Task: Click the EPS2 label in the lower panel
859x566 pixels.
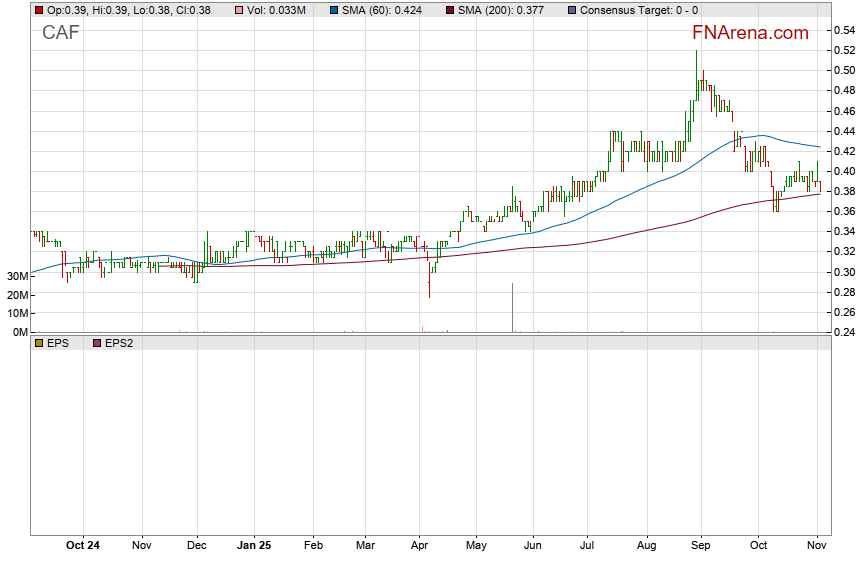Action: (x=119, y=343)
